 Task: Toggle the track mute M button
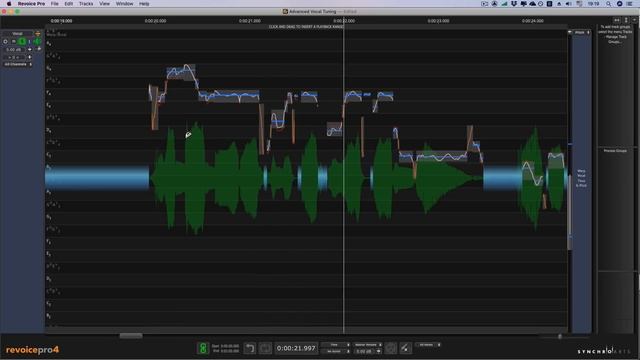[13, 42]
